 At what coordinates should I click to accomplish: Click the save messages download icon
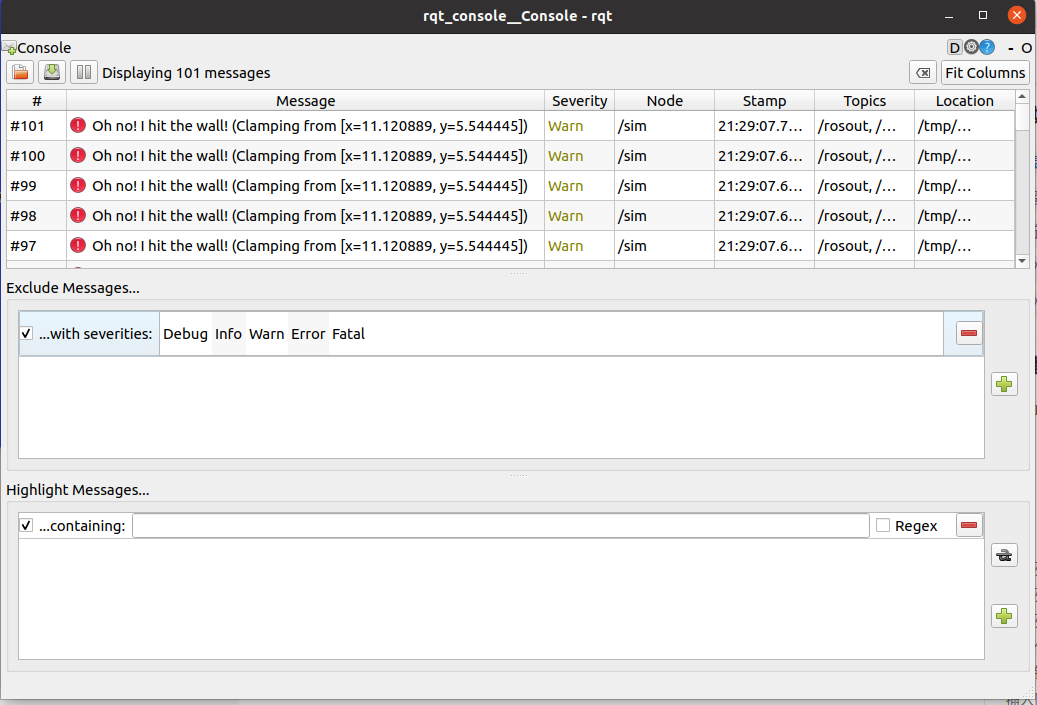coord(52,72)
